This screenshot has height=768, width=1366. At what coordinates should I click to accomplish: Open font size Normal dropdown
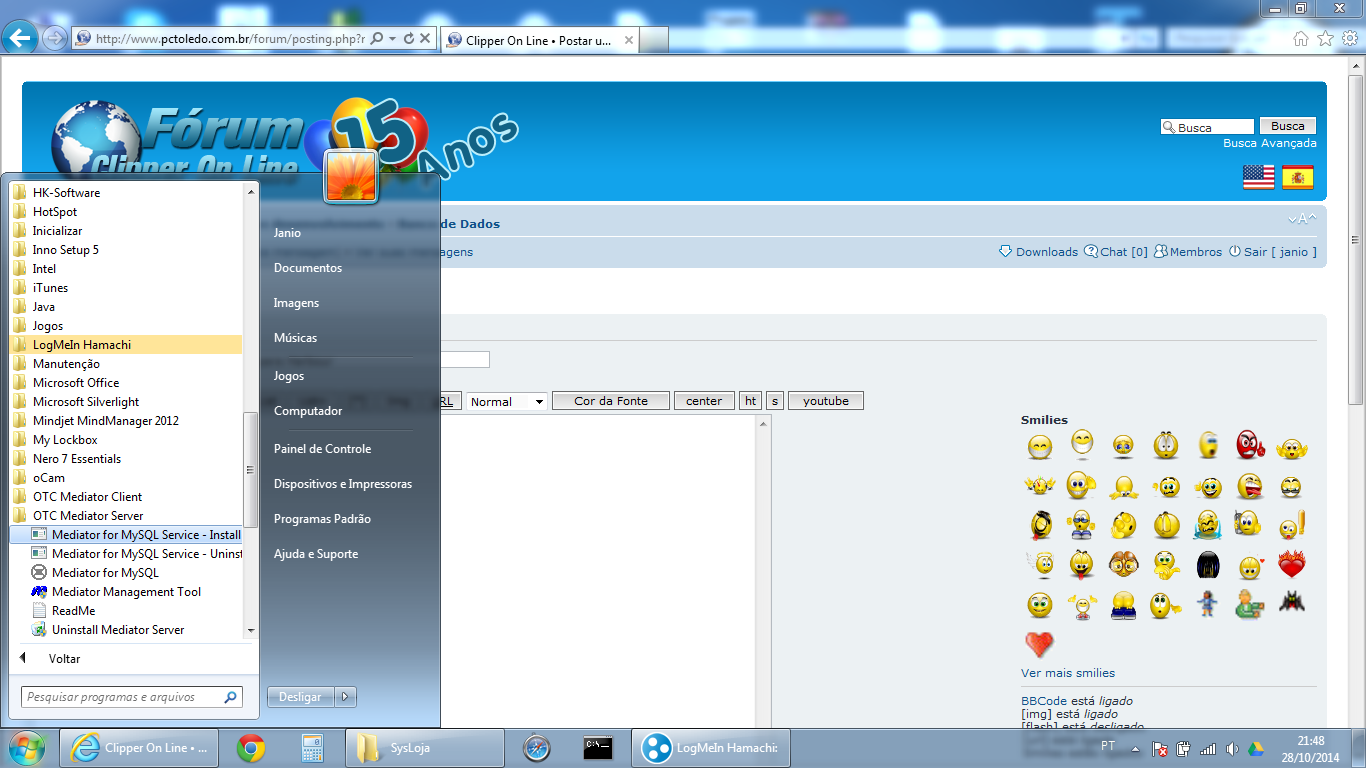coord(507,401)
